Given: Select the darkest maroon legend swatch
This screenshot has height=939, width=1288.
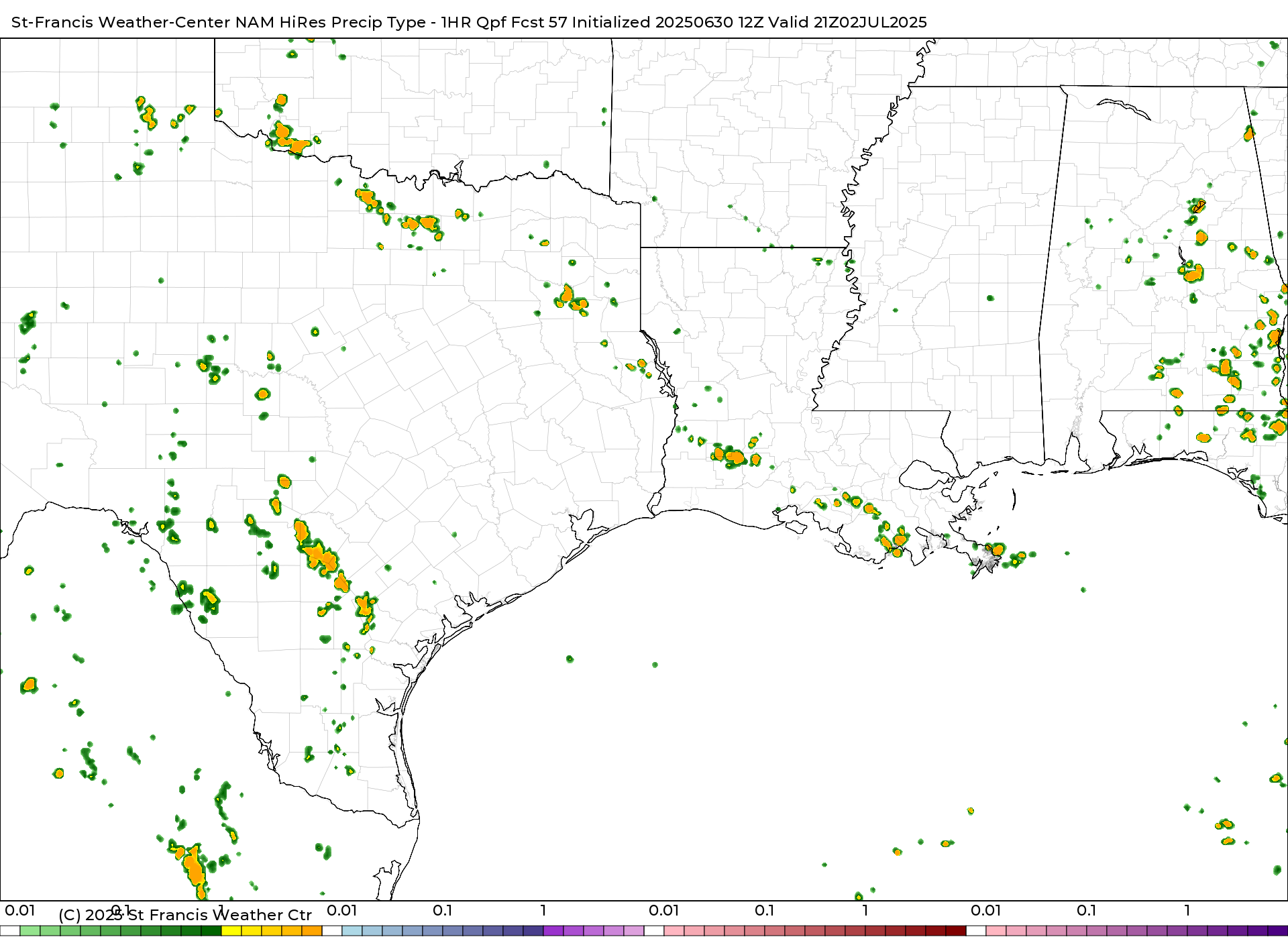Looking at the screenshot, I should pos(956,931).
